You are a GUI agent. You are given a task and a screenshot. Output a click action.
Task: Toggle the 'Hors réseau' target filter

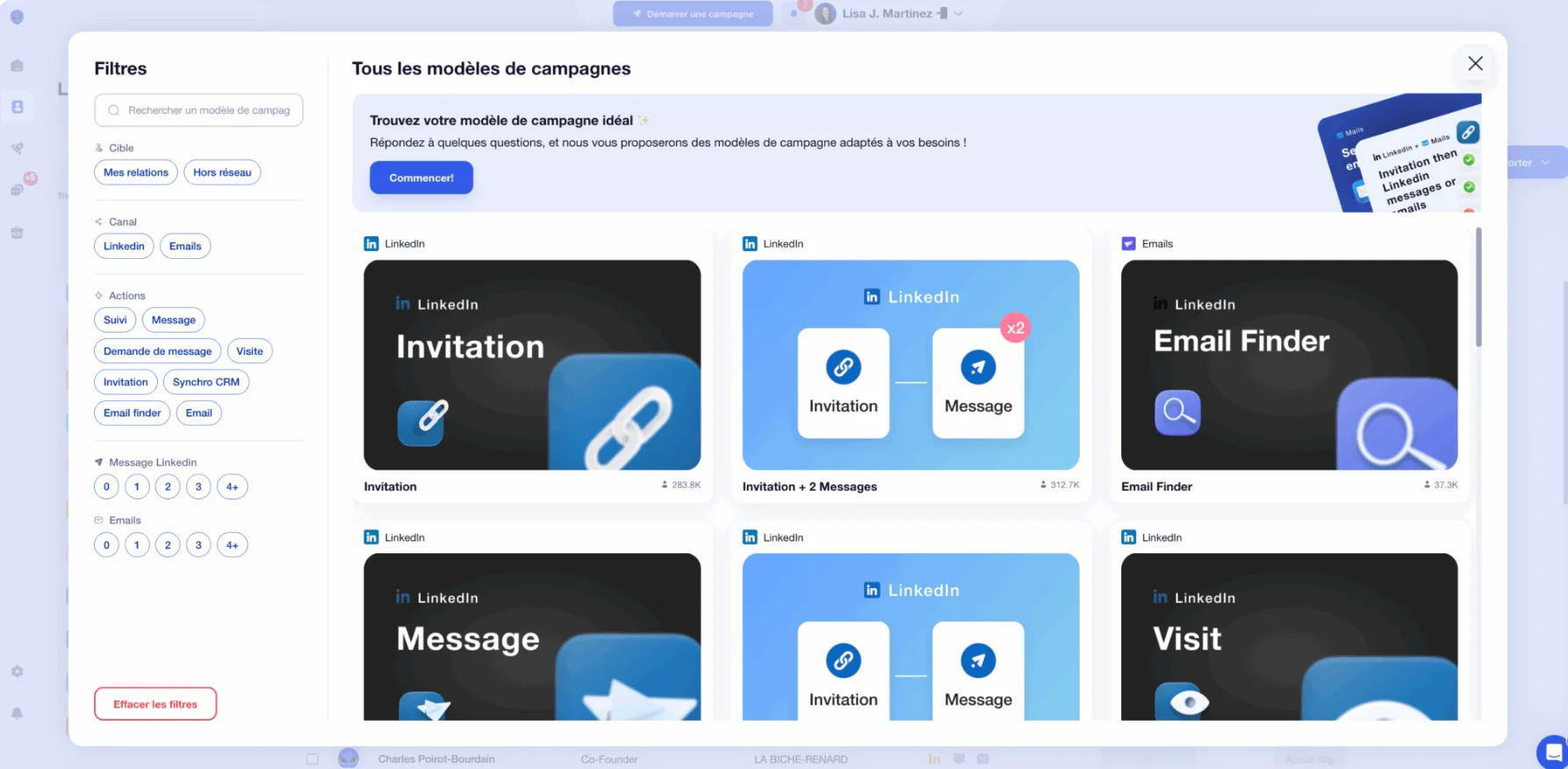pyautogui.click(x=222, y=172)
